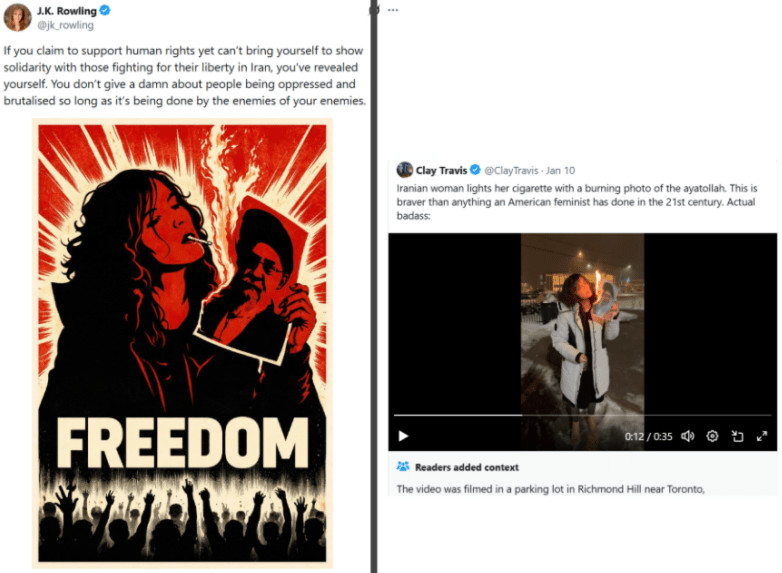Click the @ClayTravis handle
Screen dimensions: 782x573
(x=511, y=171)
